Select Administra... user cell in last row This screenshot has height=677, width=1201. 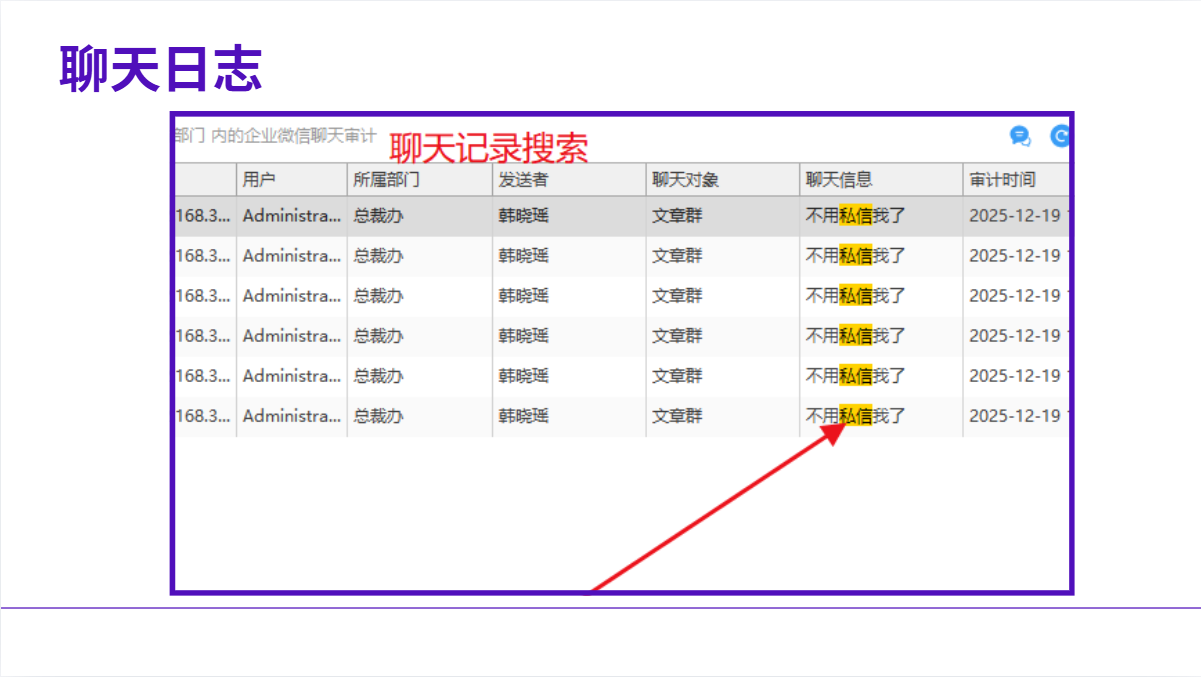[x=291, y=416]
